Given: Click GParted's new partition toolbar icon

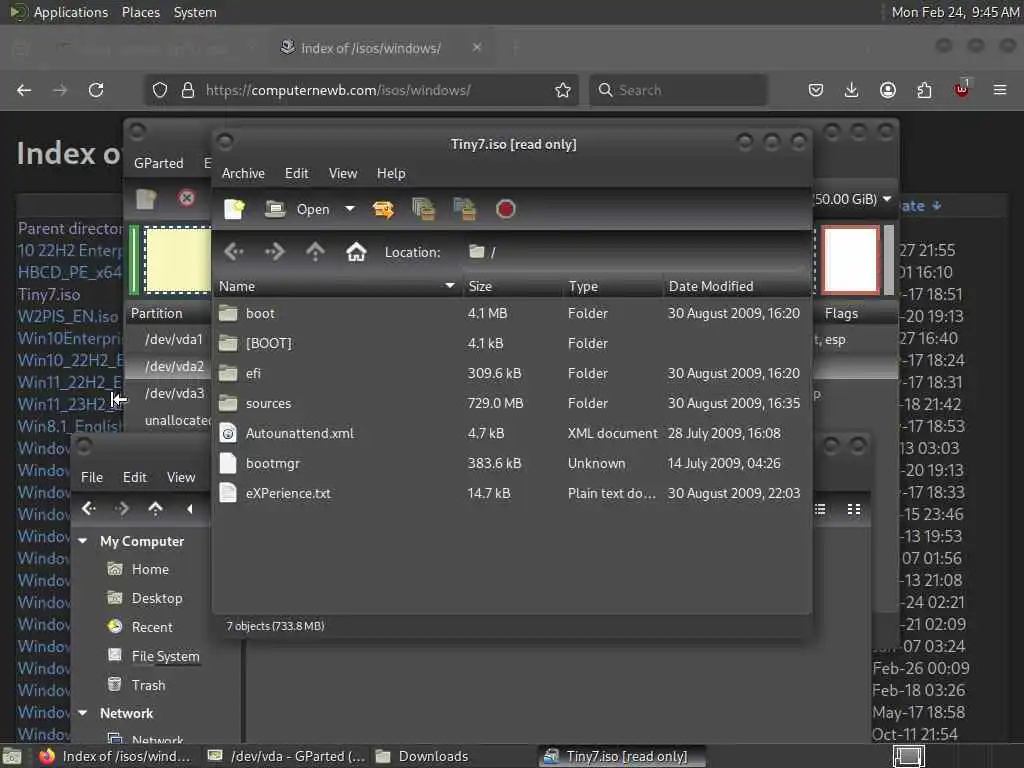Looking at the screenshot, I should click(146, 199).
